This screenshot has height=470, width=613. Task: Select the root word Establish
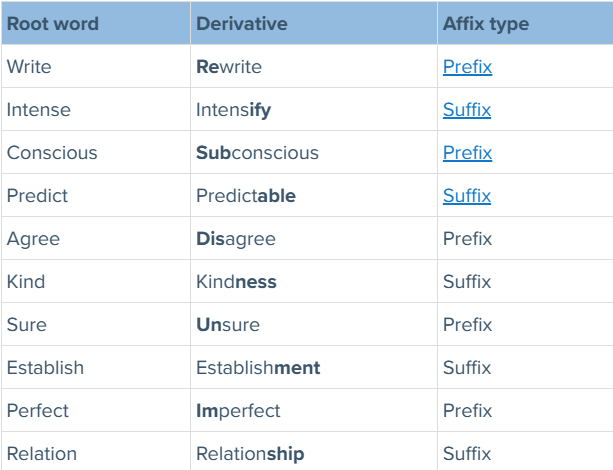(x=45, y=368)
